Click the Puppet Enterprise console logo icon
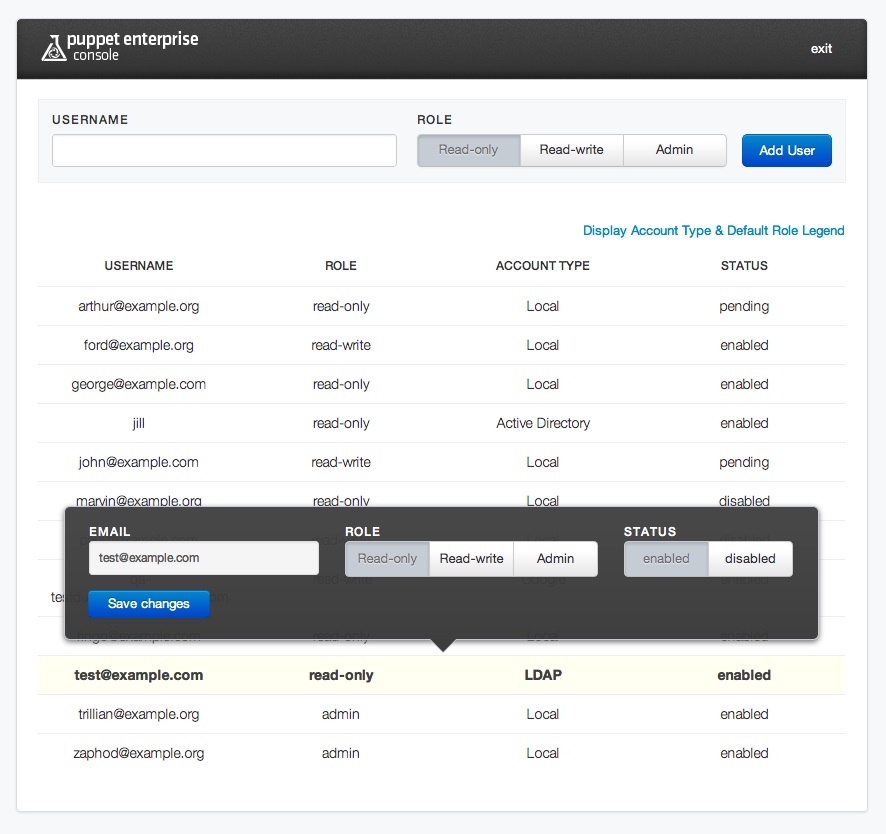The image size is (886, 834). click(54, 48)
